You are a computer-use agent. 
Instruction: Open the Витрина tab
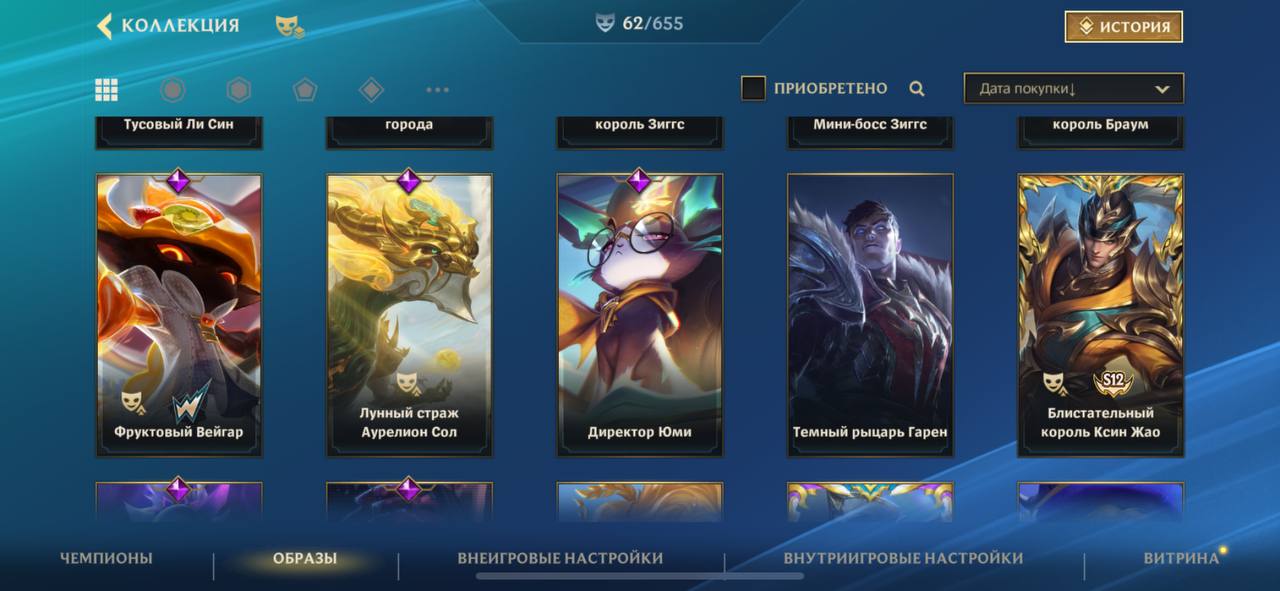pyautogui.click(x=1182, y=558)
